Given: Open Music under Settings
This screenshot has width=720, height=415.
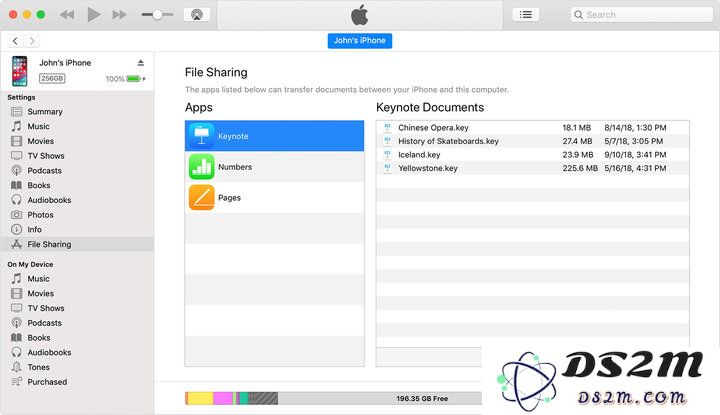Looking at the screenshot, I should (39, 126).
